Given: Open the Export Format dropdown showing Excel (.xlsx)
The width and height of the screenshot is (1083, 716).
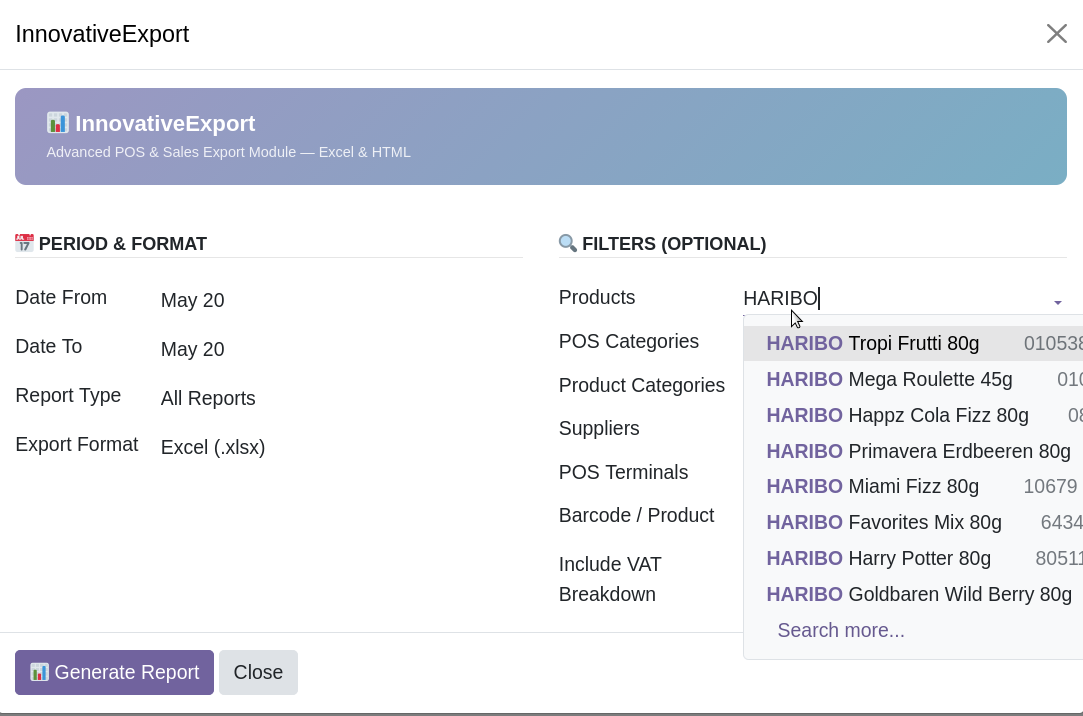Looking at the screenshot, I should click(213, 447).
